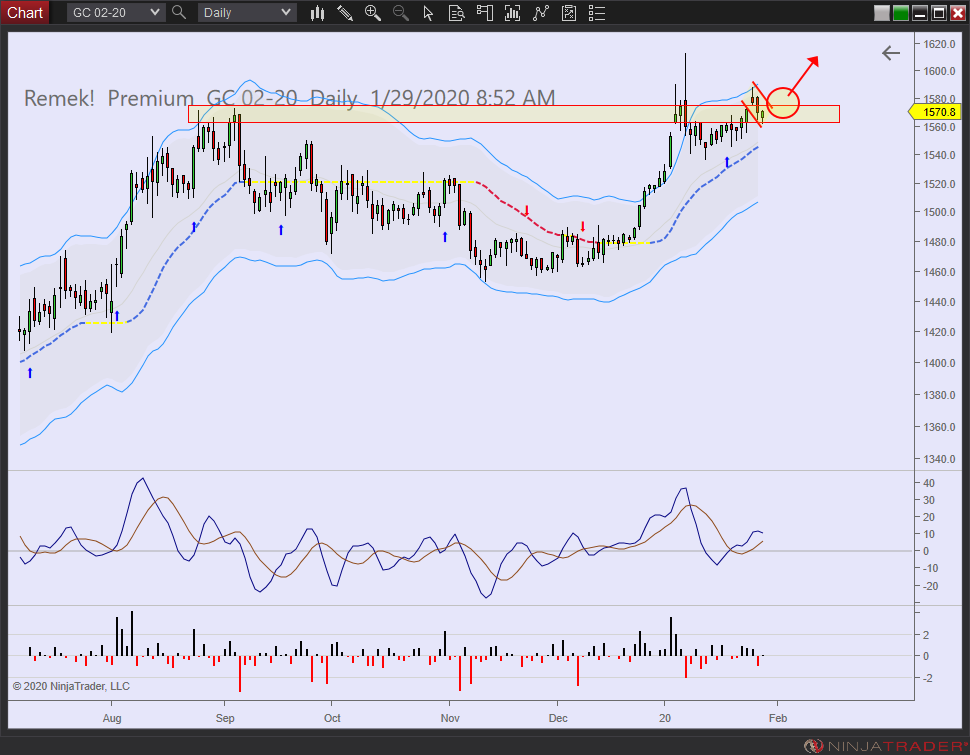Maximize the chart window
The image size is (970, 755).
pyautogui.click(x=939, y=12)
